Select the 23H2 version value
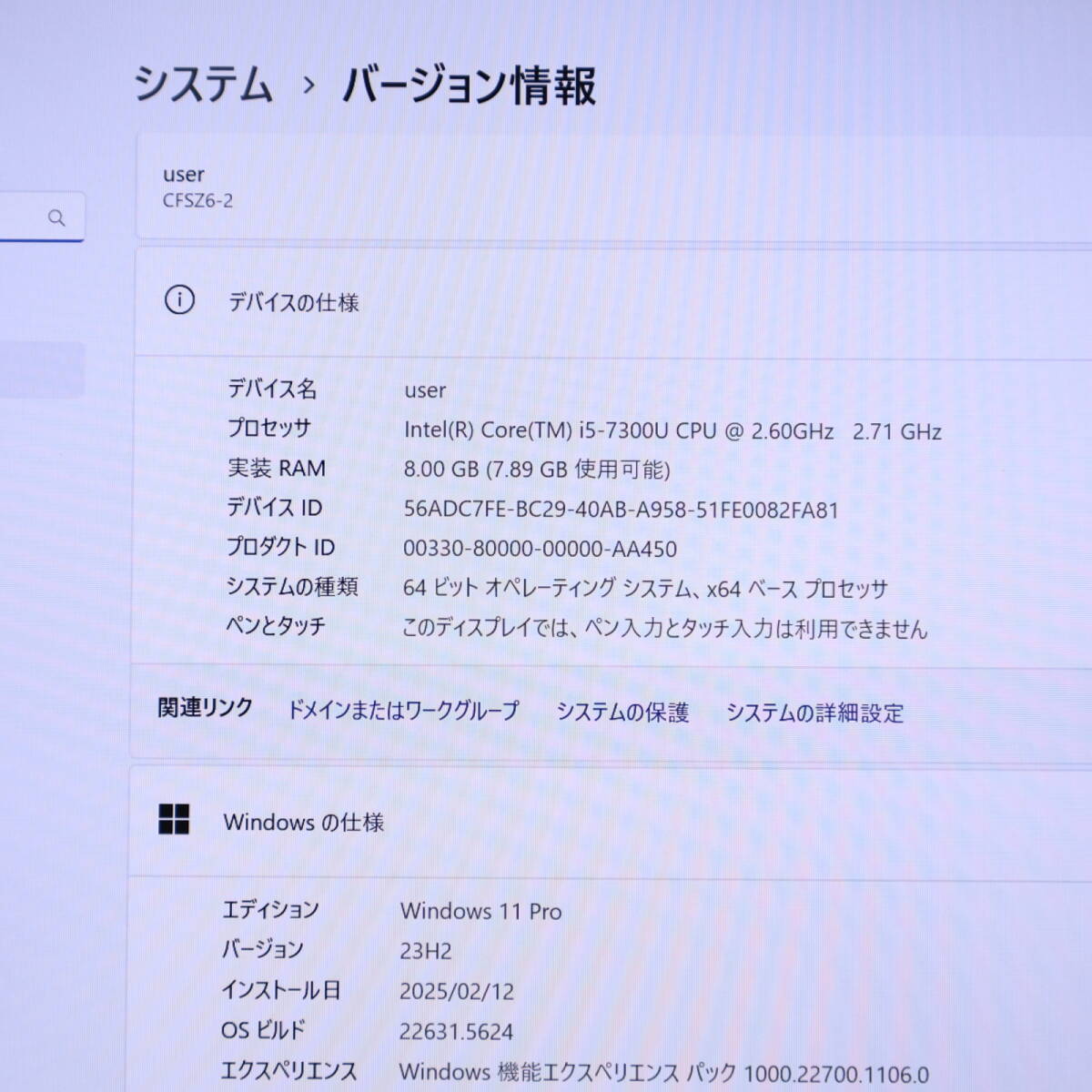The height and width of the screenshot is (1092, 1092). pos(425,951)
